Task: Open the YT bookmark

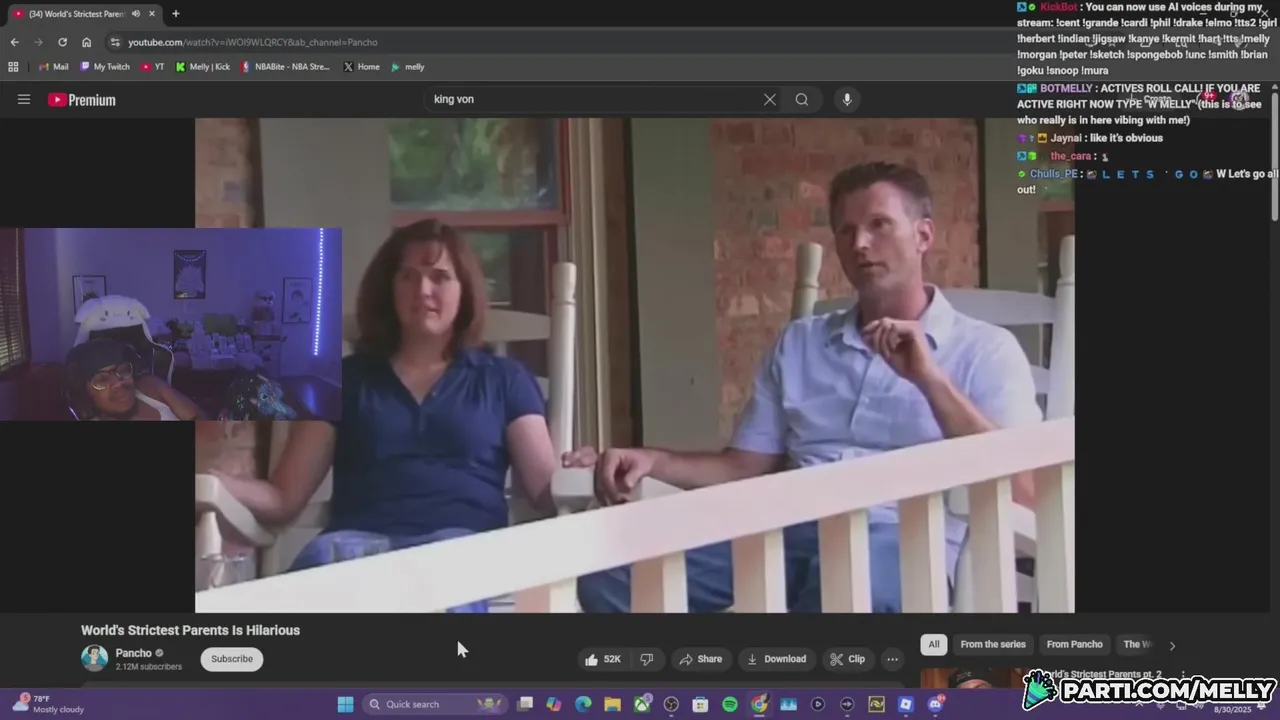Action: (152, 67)
